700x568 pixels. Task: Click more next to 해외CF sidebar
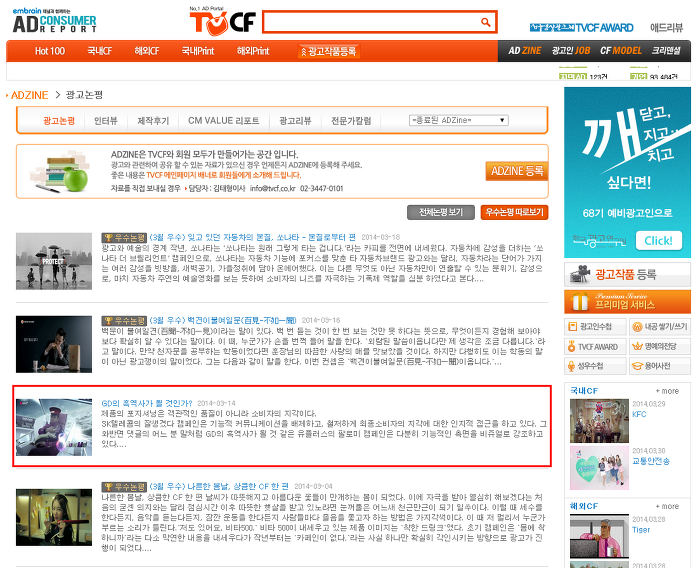[667, 506]
